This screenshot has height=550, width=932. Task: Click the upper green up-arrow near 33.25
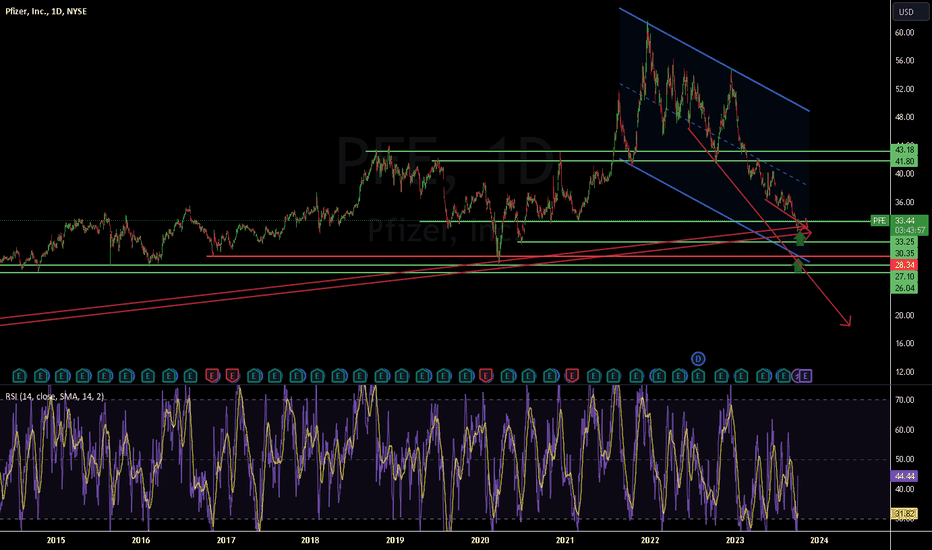pos(800,239)
